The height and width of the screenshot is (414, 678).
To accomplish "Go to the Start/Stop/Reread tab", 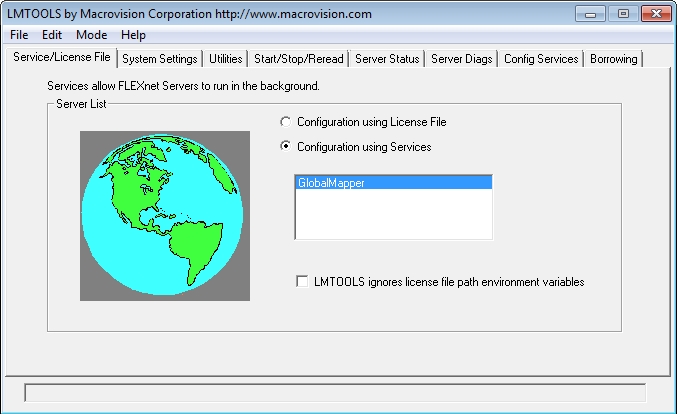I will coord(298,59).
